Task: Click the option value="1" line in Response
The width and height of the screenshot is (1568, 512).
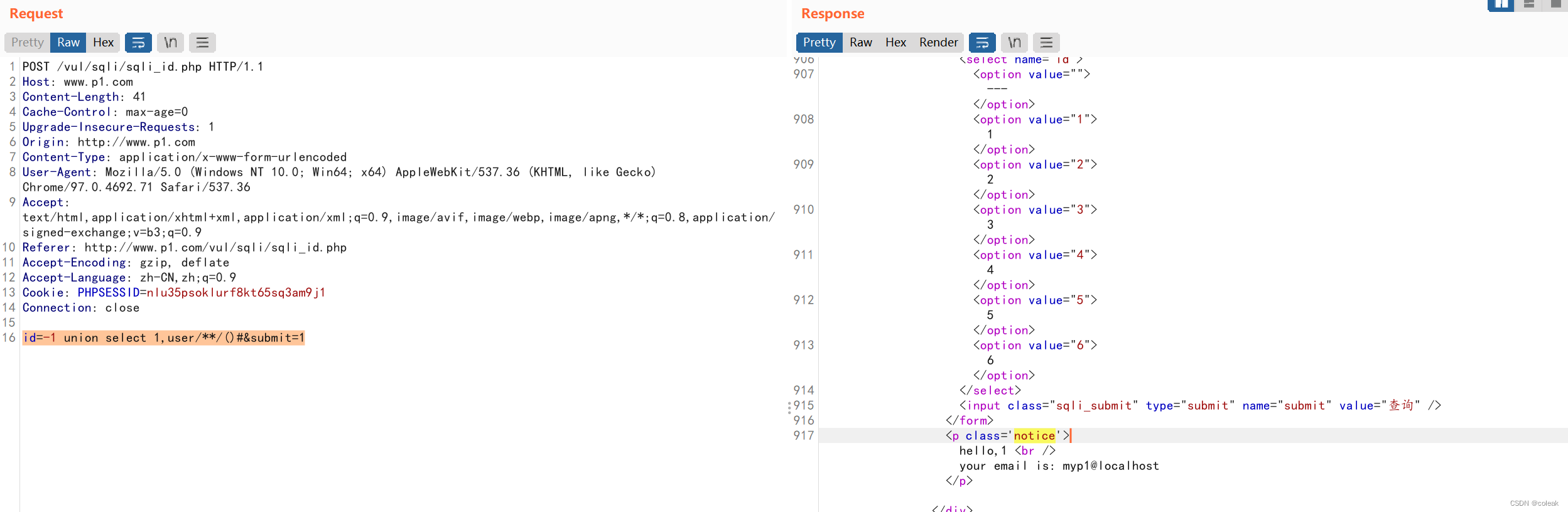Action: 1035,119
